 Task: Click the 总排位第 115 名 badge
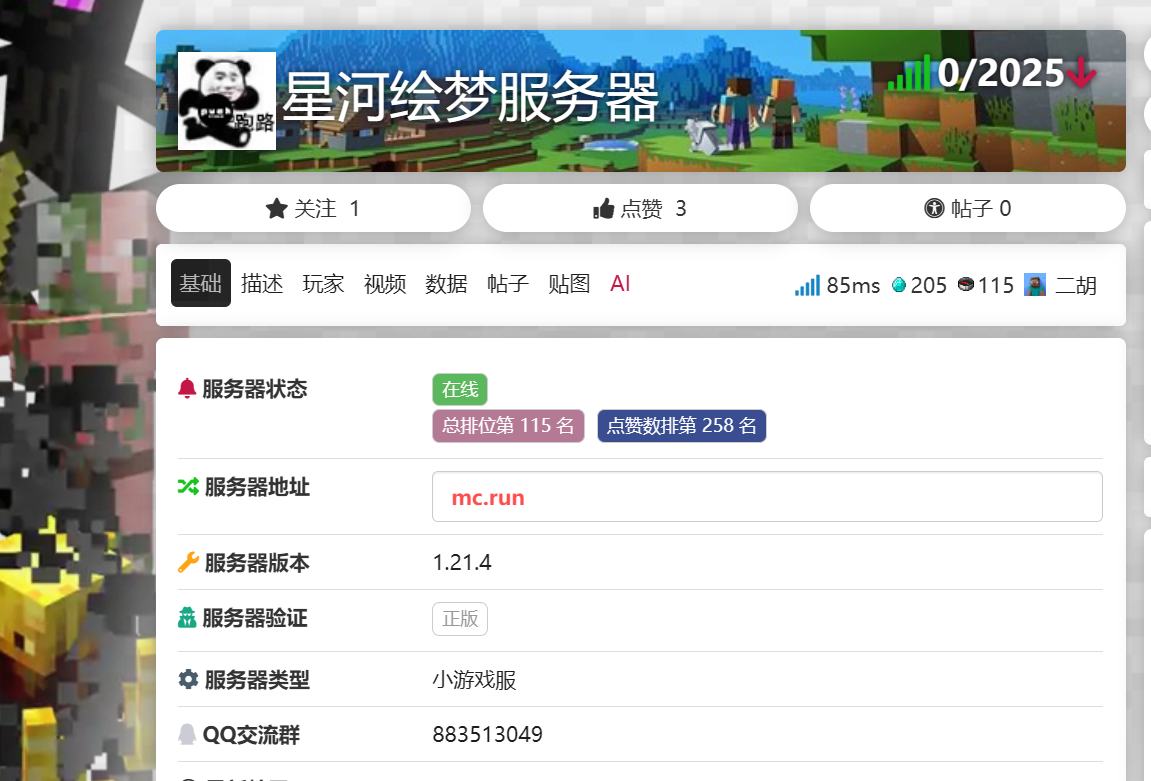[508, 426]
